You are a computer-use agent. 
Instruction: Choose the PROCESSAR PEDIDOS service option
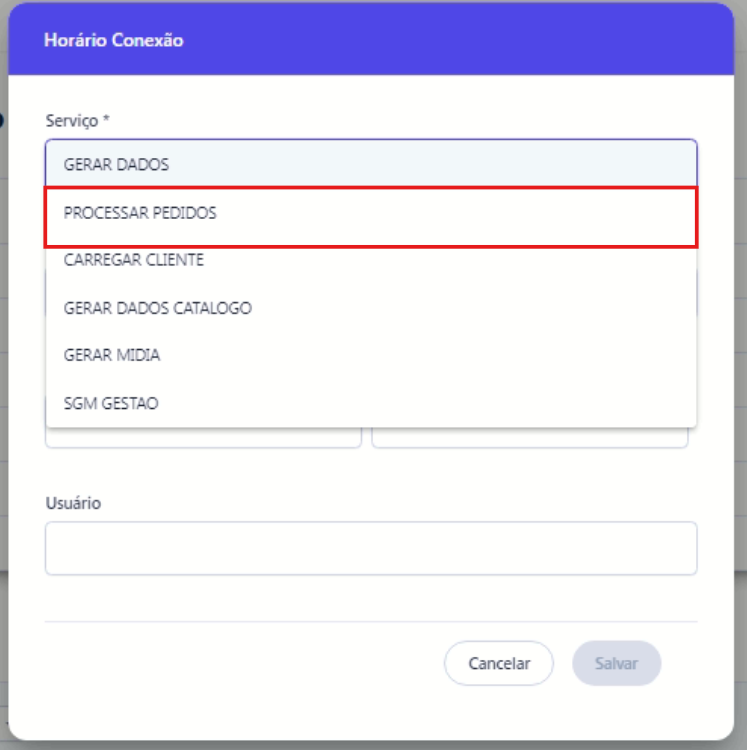[x=140, y=214]
